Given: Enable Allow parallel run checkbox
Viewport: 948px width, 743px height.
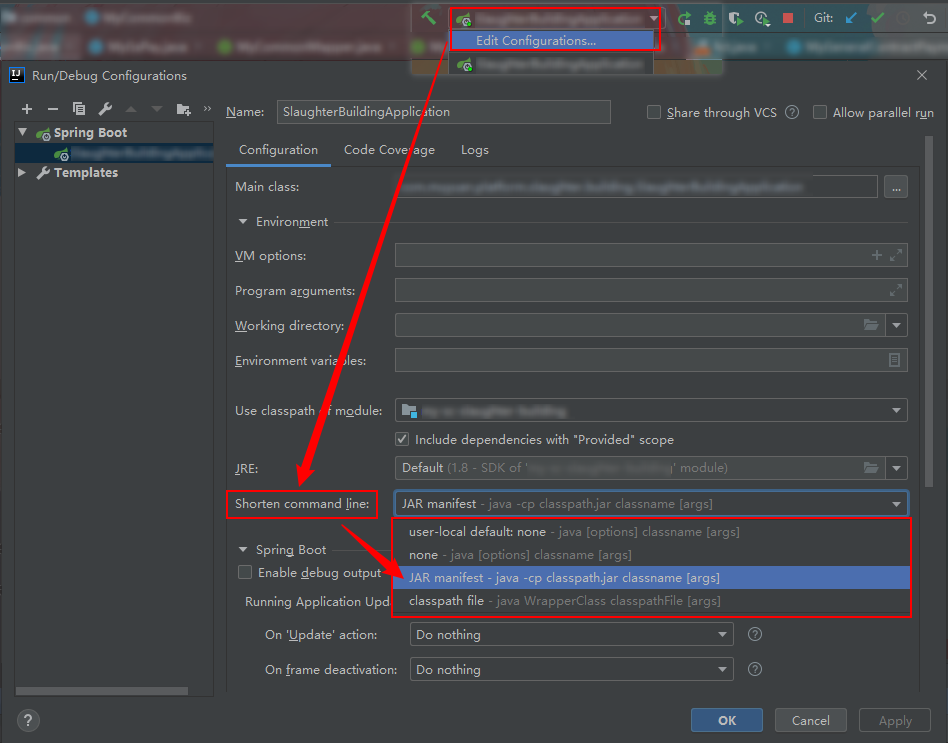Looking at the screenshot, I should [x=819, y=112].
